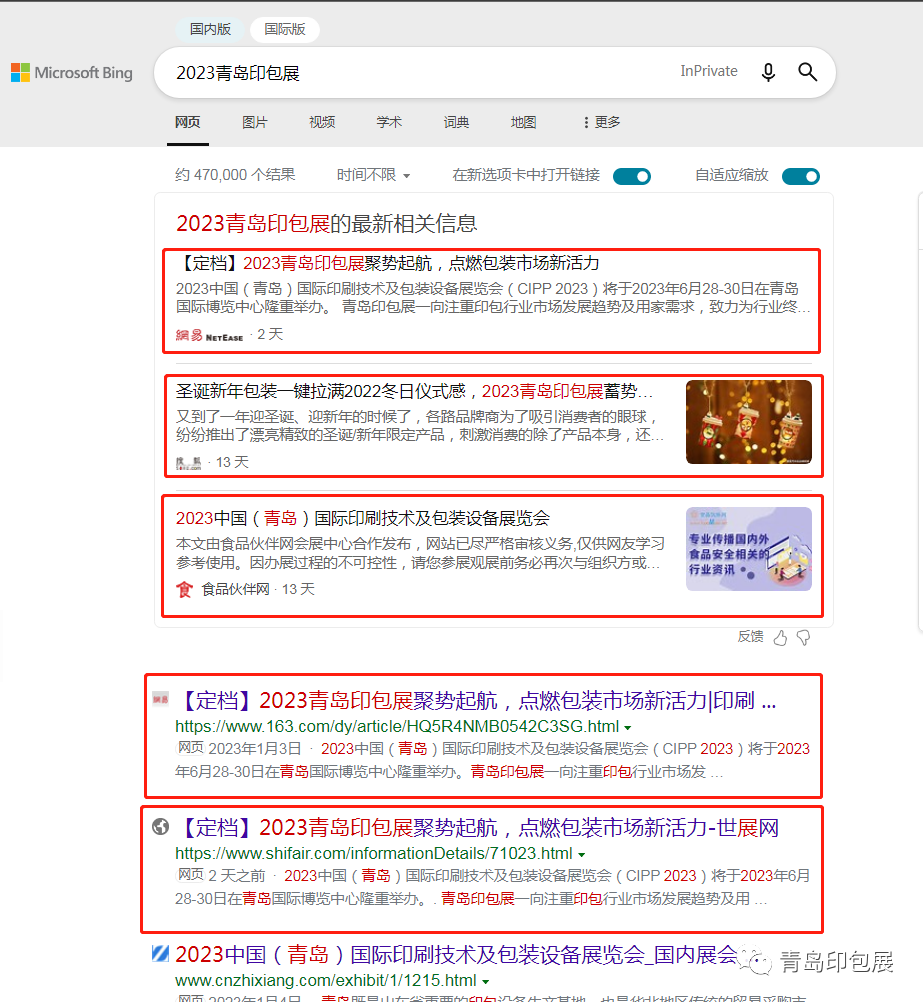This screenshot has height=1002, width=923.
Task: Open news 圣诞新年包装一键拉满2022冬日仪式感
Action: pyautogui.click(x=414, y=391)
